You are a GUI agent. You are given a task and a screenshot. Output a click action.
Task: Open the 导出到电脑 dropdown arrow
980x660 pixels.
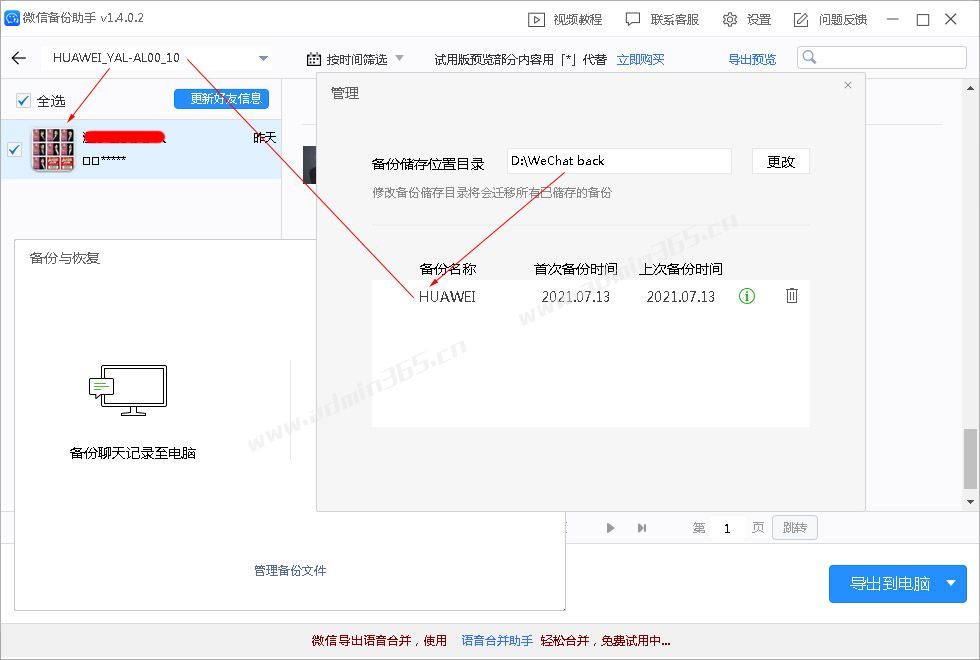point(951,583)
